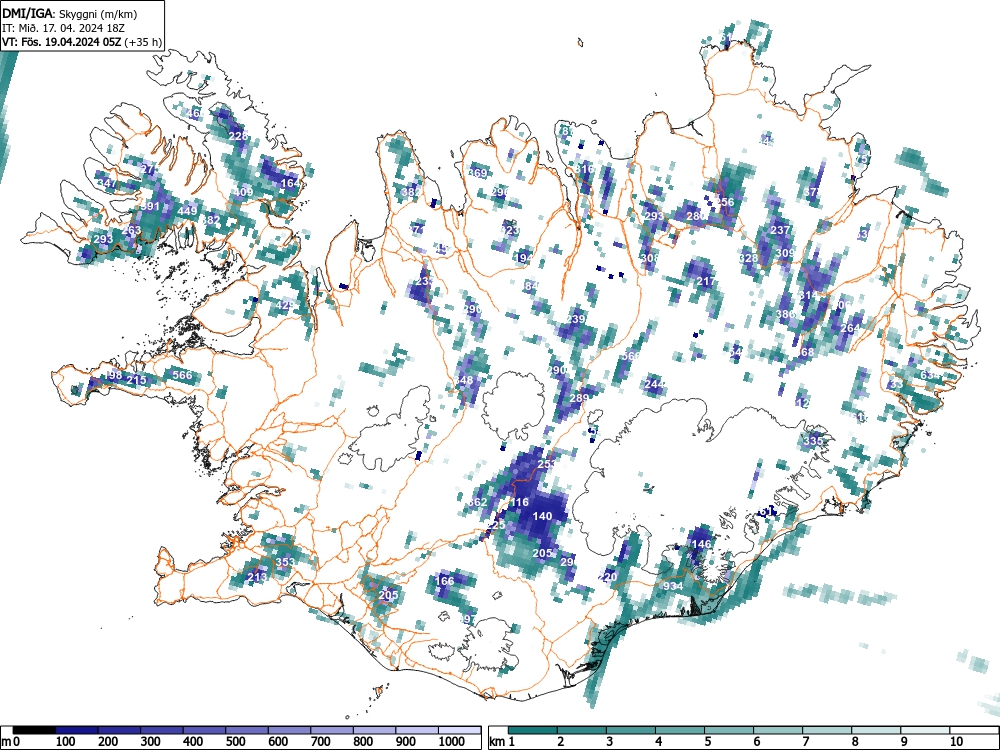The height and width of the screenshot is (750, 1000).
Task: Click the visibility value '280' on the map
Action: [x=696, y=216]
